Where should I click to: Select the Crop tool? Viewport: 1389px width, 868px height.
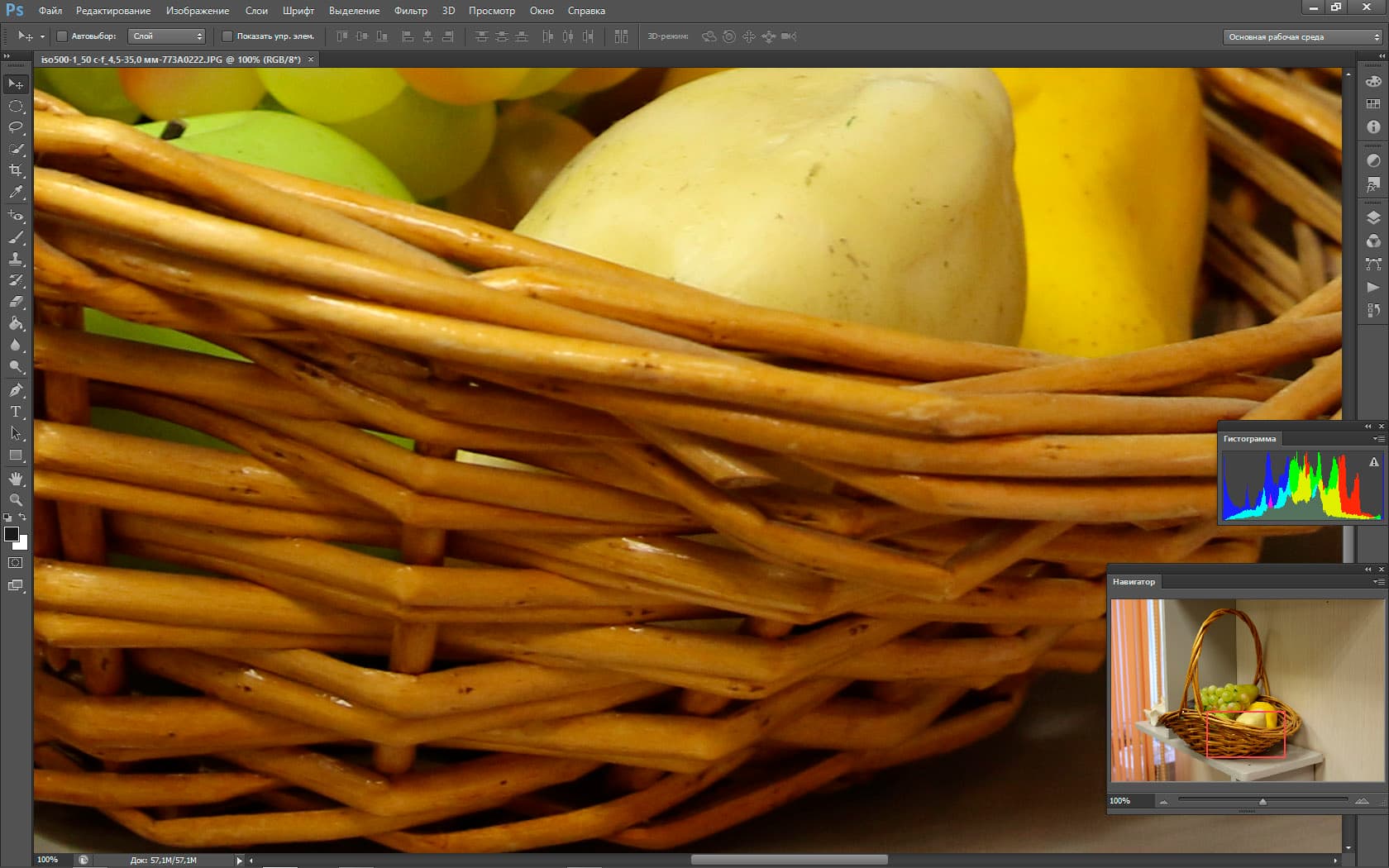pos(16,170)
